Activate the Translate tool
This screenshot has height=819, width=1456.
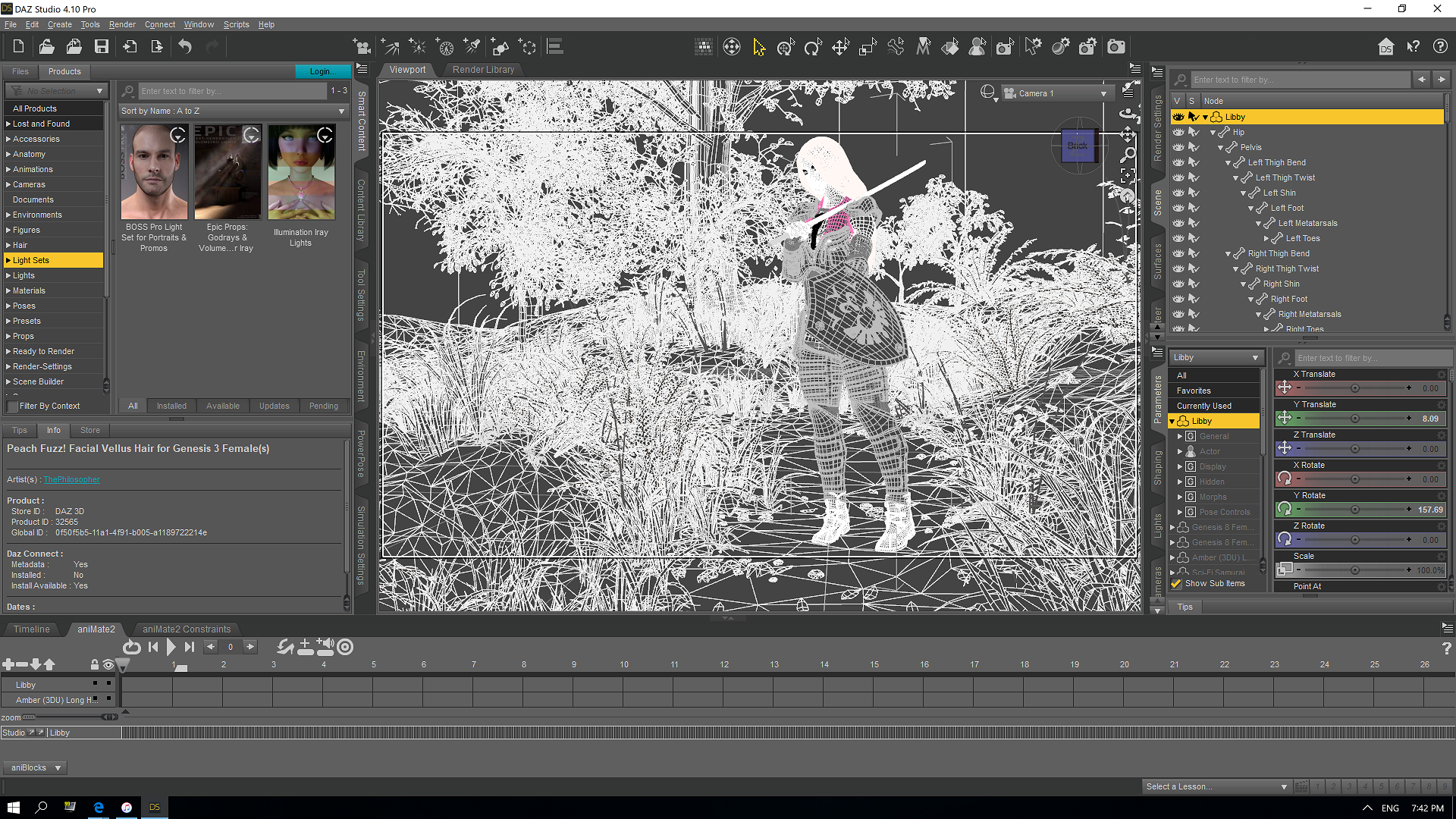[840, 47]
